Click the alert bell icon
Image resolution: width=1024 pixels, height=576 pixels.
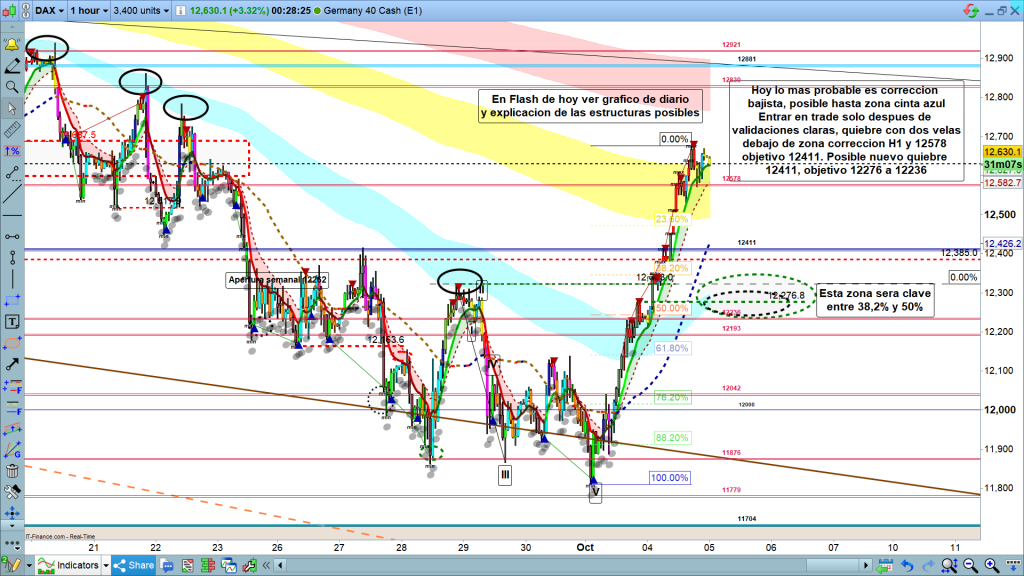(x=12, y=45)
